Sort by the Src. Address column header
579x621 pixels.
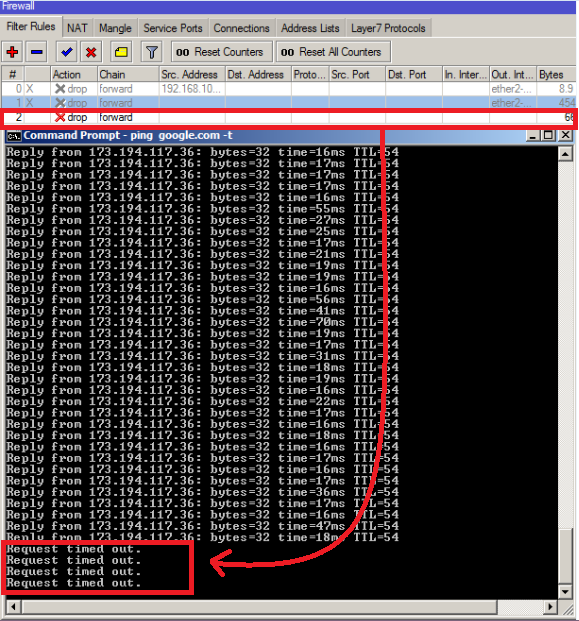tap(192, 74)
